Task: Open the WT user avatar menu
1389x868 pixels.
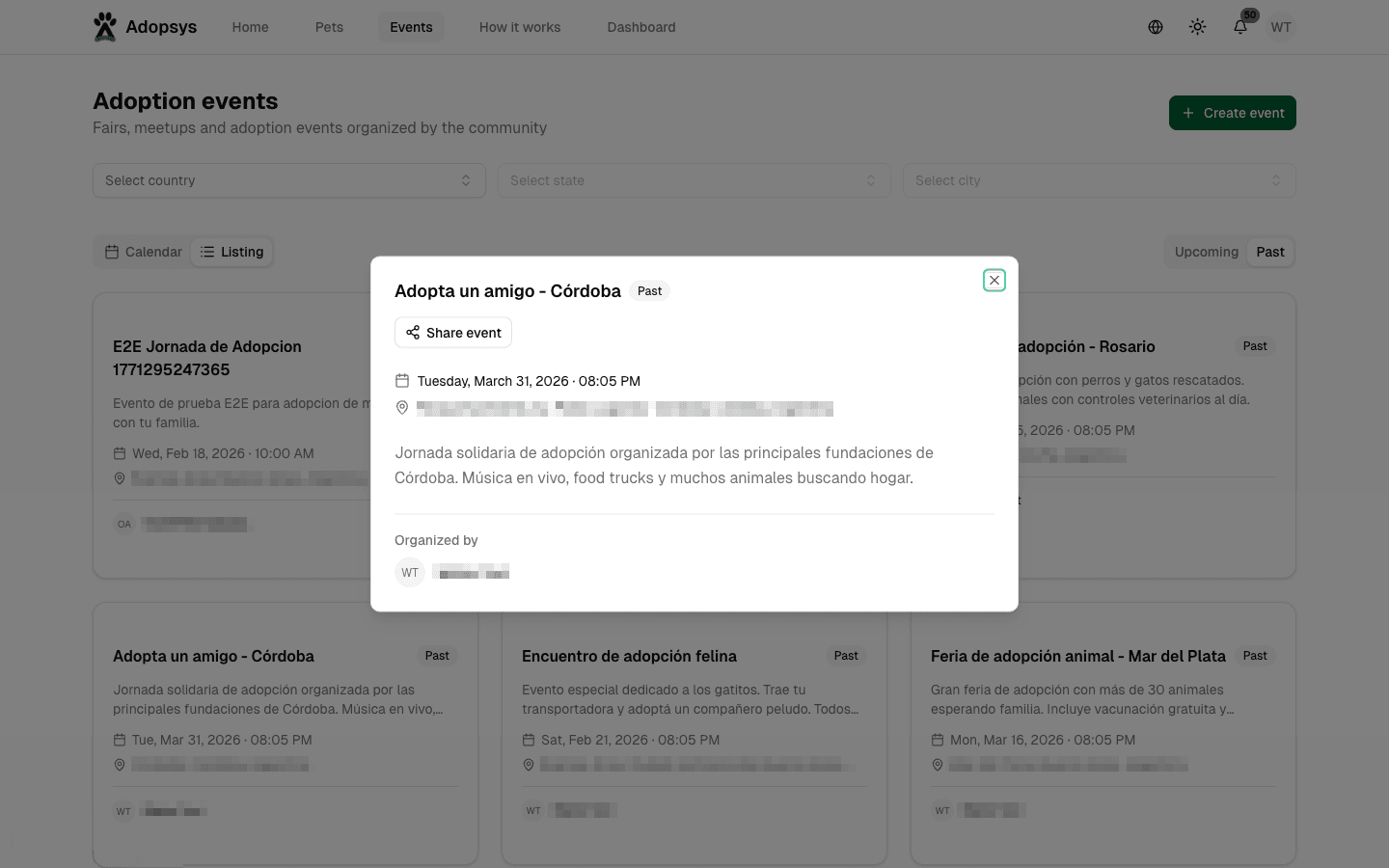Action: pyautogui.click(x=1280, y=27)
